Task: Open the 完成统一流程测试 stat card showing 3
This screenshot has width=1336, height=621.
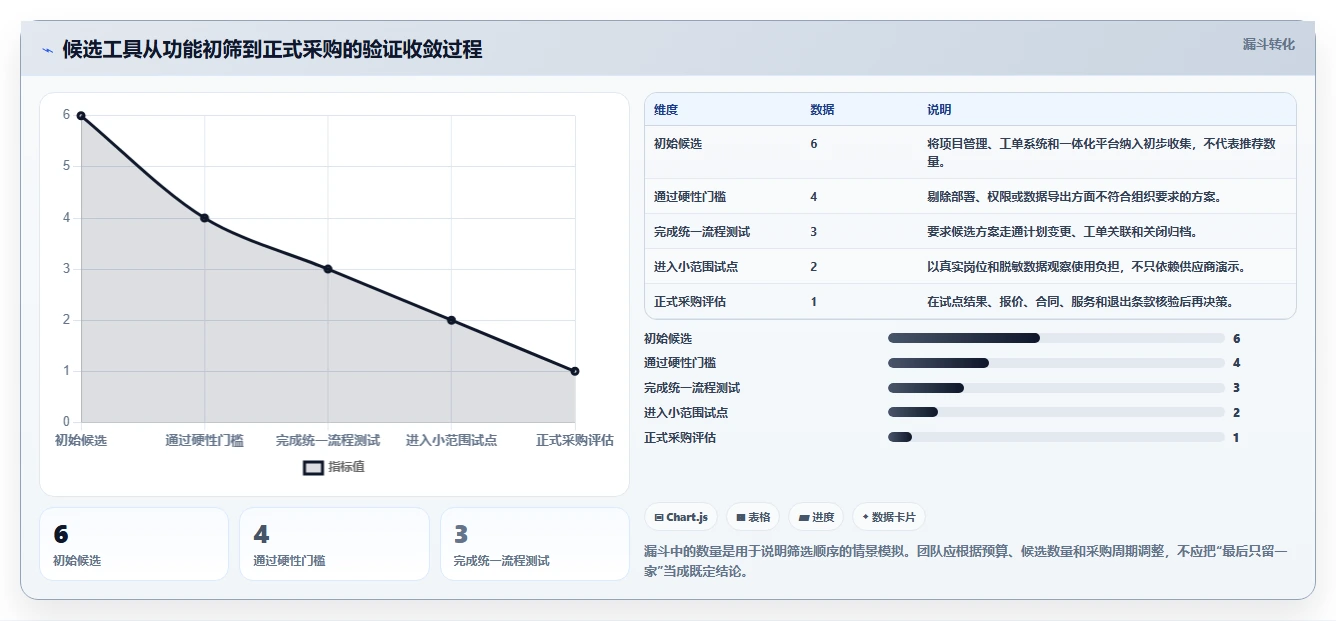Action: tap(535, 544)
